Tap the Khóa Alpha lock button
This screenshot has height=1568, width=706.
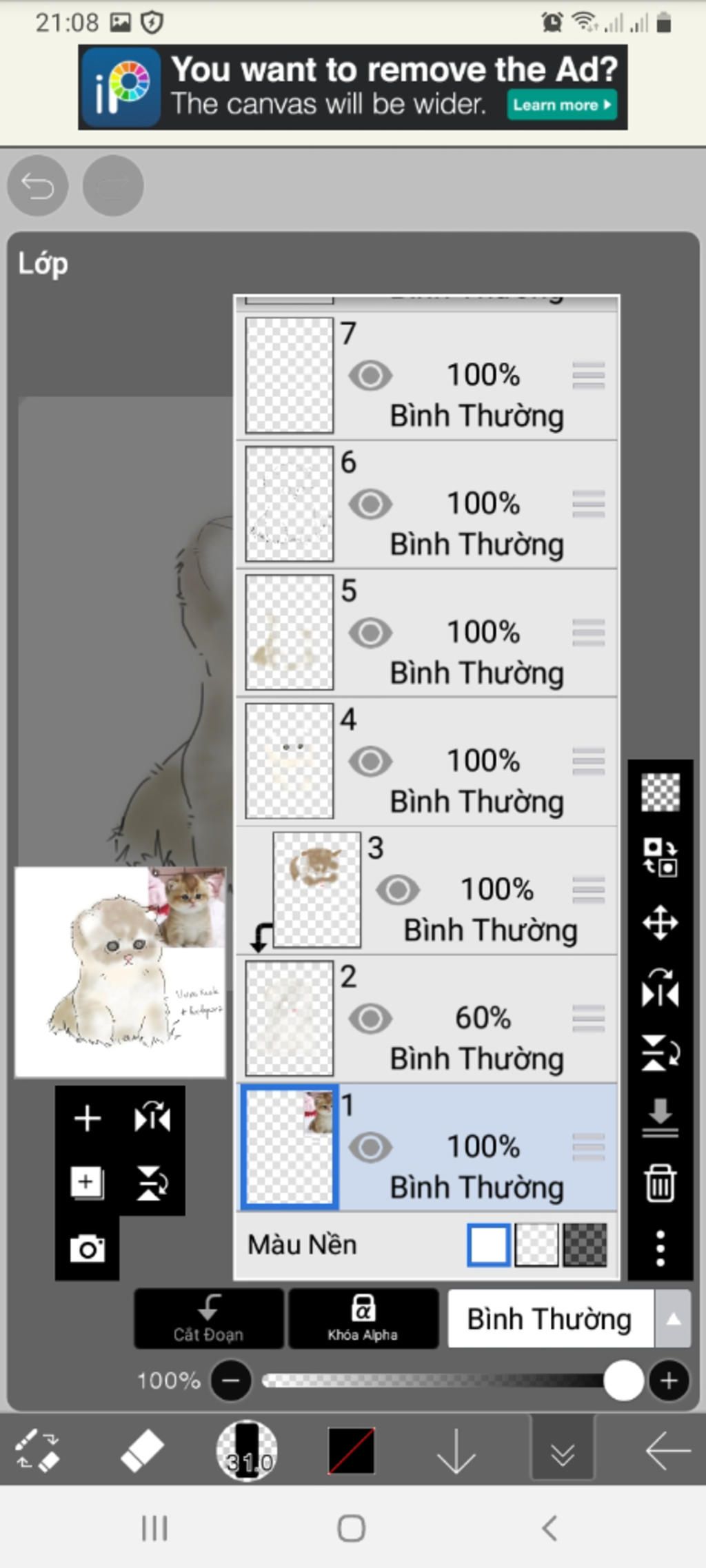(x=363, y=1318)
